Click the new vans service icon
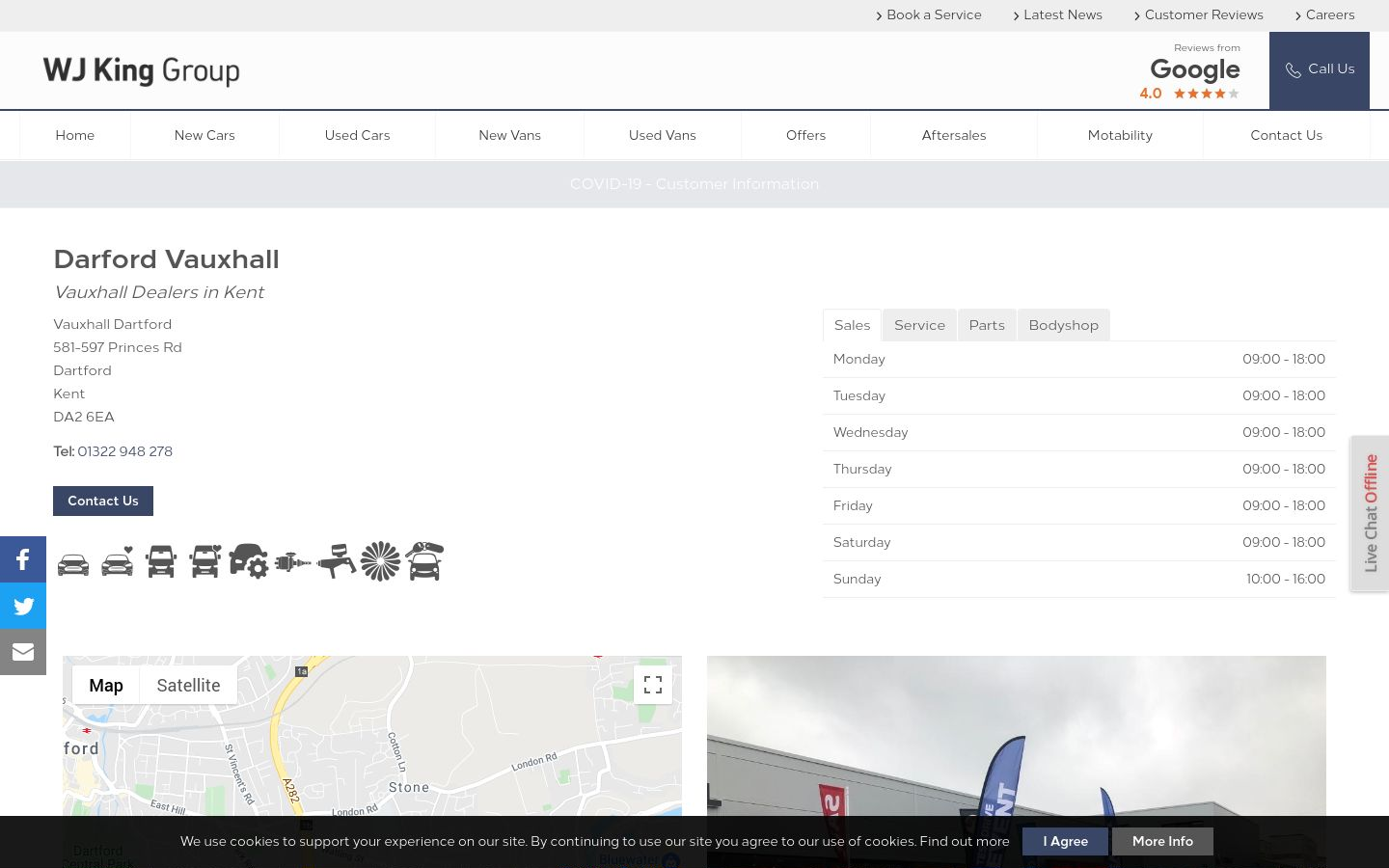 [x=161, y=561]
